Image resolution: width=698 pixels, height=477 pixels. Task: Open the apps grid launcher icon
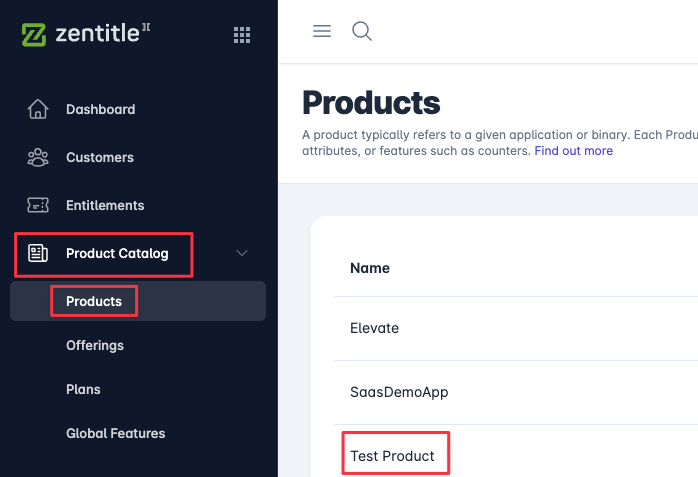click(242, 35)
